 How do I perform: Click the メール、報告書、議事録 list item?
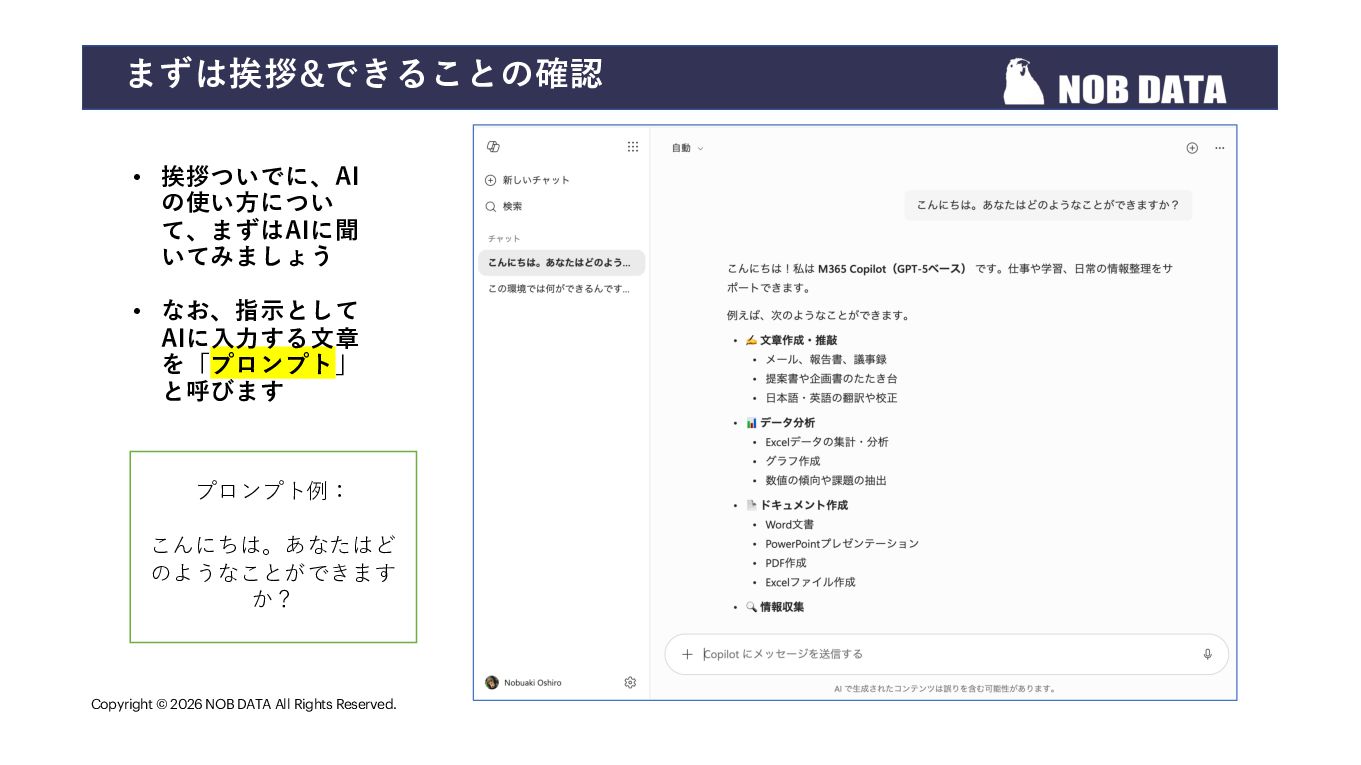pyautogui.click(x=826, y=359)
